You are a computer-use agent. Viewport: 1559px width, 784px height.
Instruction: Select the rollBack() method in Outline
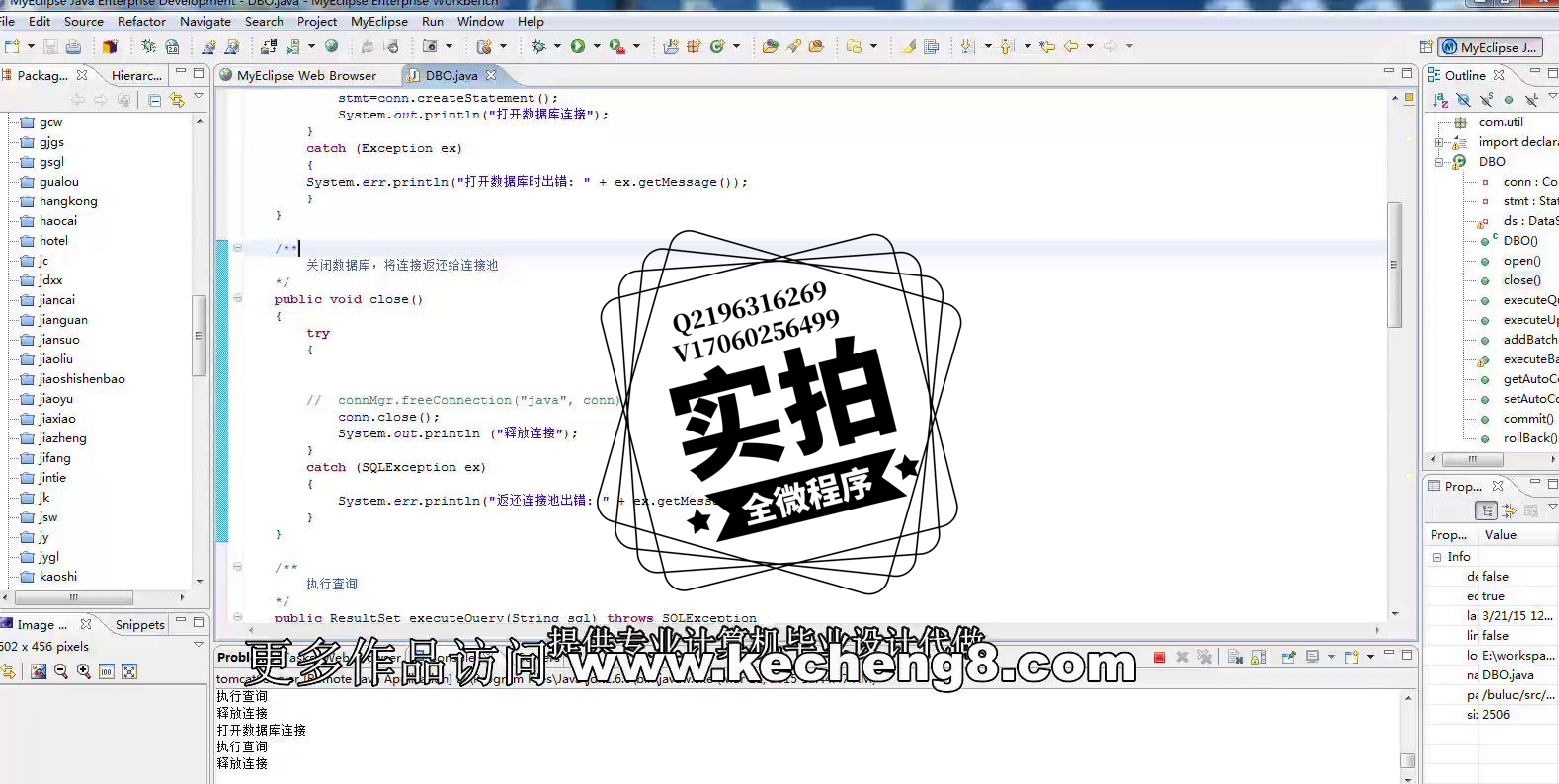click(1529, 438)
